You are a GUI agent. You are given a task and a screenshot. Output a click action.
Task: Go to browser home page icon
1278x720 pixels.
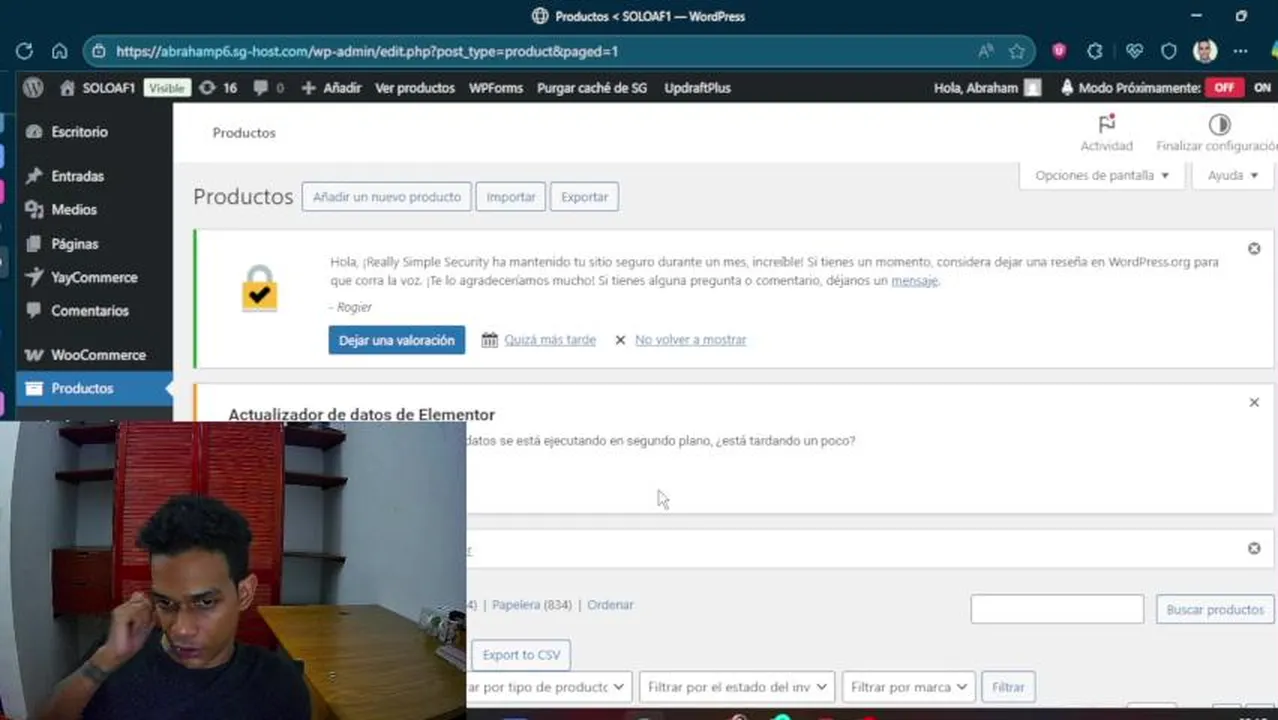pyautogui.click(x=60, y=51)
